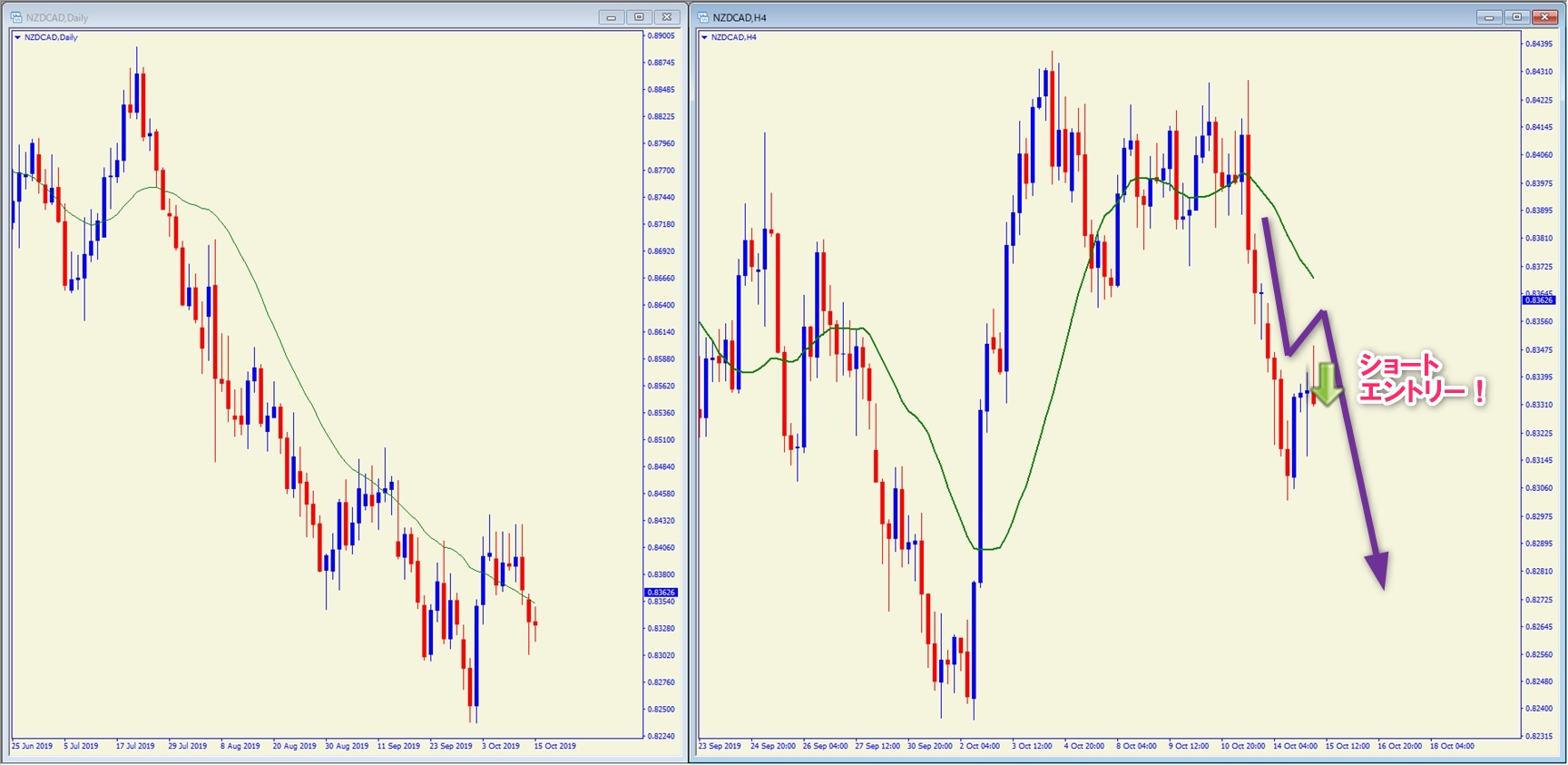Click the 0.86400 price on the Daily axis
The image size is (1568, 765).
[x=661, y=306]
